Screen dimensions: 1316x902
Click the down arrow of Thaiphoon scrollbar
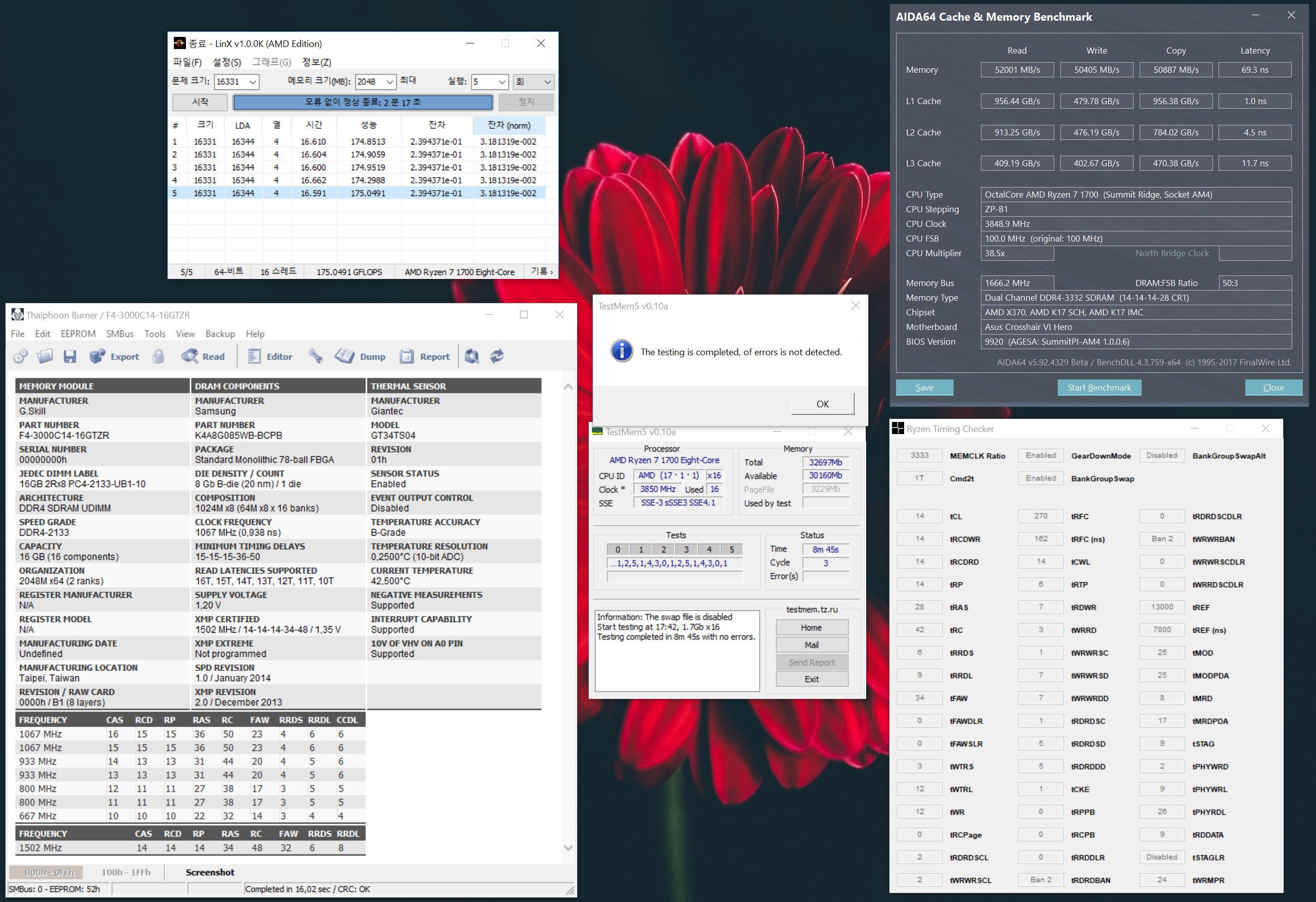(x=568, y=847)
